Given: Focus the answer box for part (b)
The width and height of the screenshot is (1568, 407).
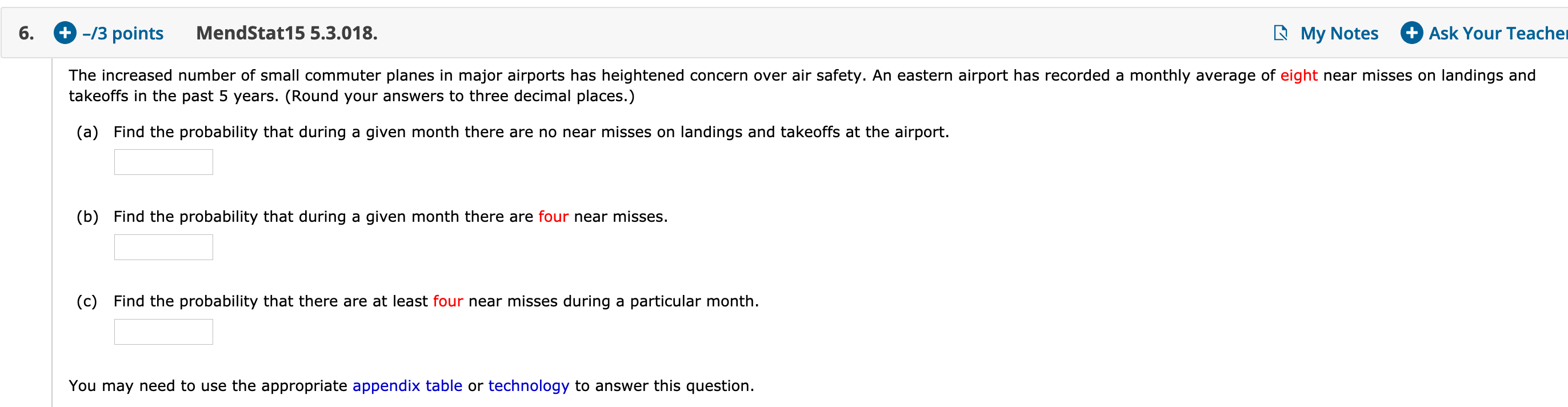Looking at the screenshot, I should 163,248.
